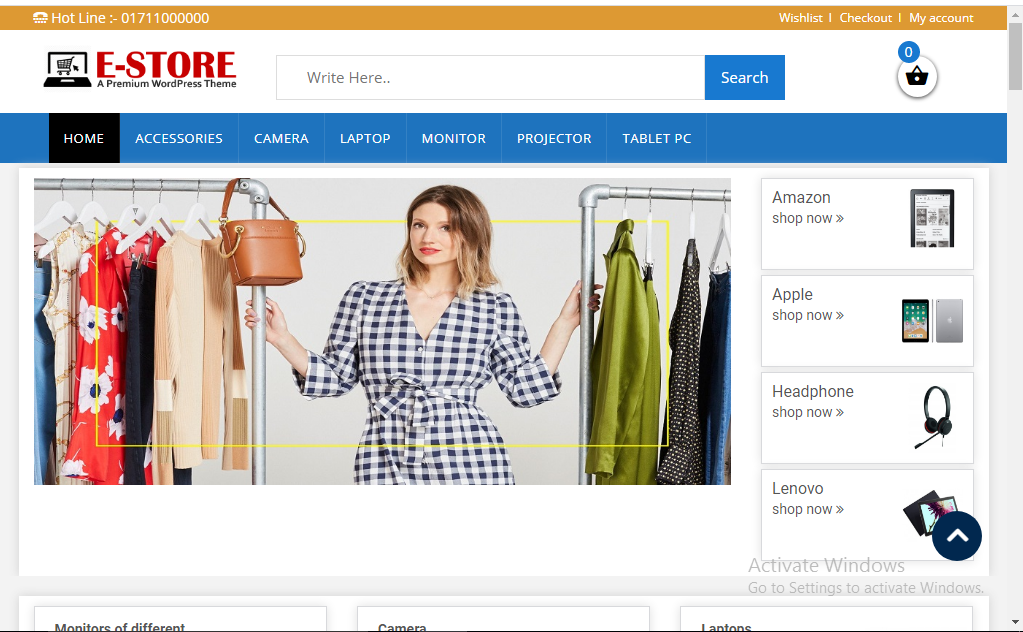The height and width of the screenshot is (632, 1023).
Task: Click the fashion banner slider image
Action: click(x=382, y=331)
